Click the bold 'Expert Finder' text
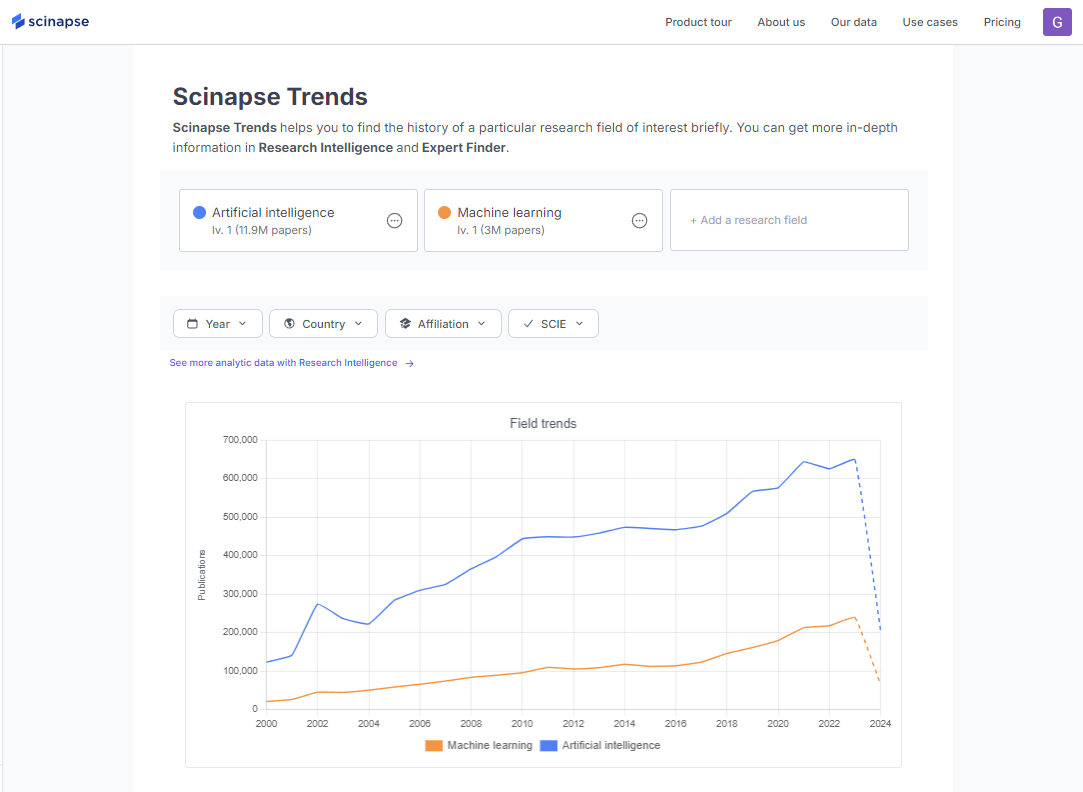The width and height of the screenshot is (1083, 792). [x=463, y=148]
